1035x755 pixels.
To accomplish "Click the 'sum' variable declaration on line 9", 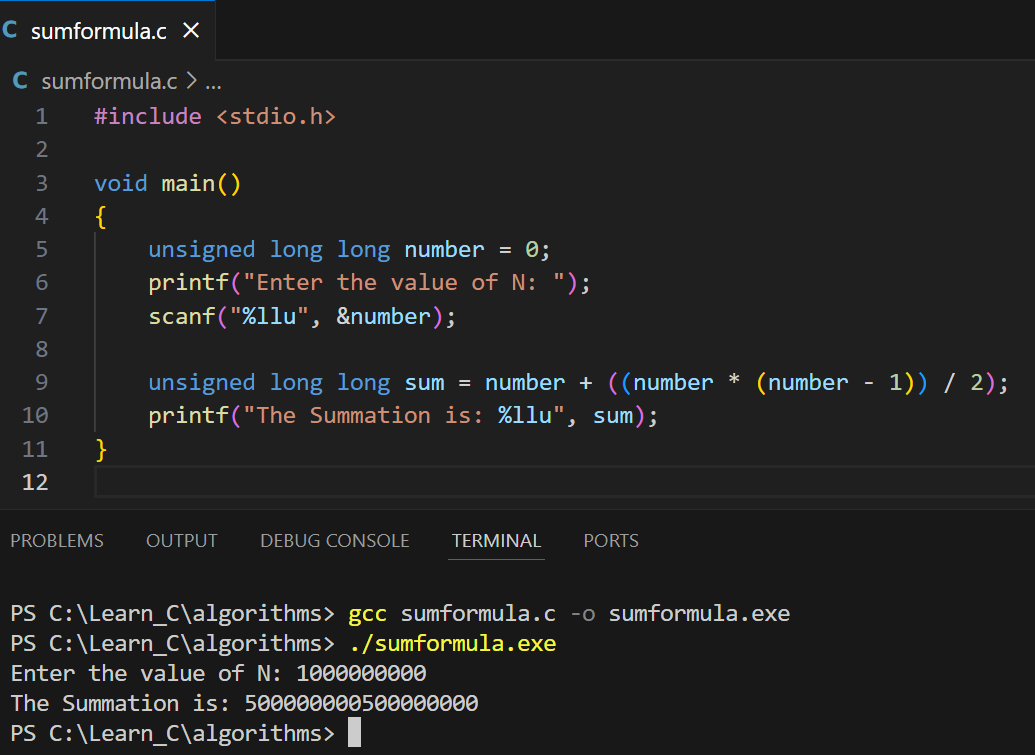I will tap(424, 383).
